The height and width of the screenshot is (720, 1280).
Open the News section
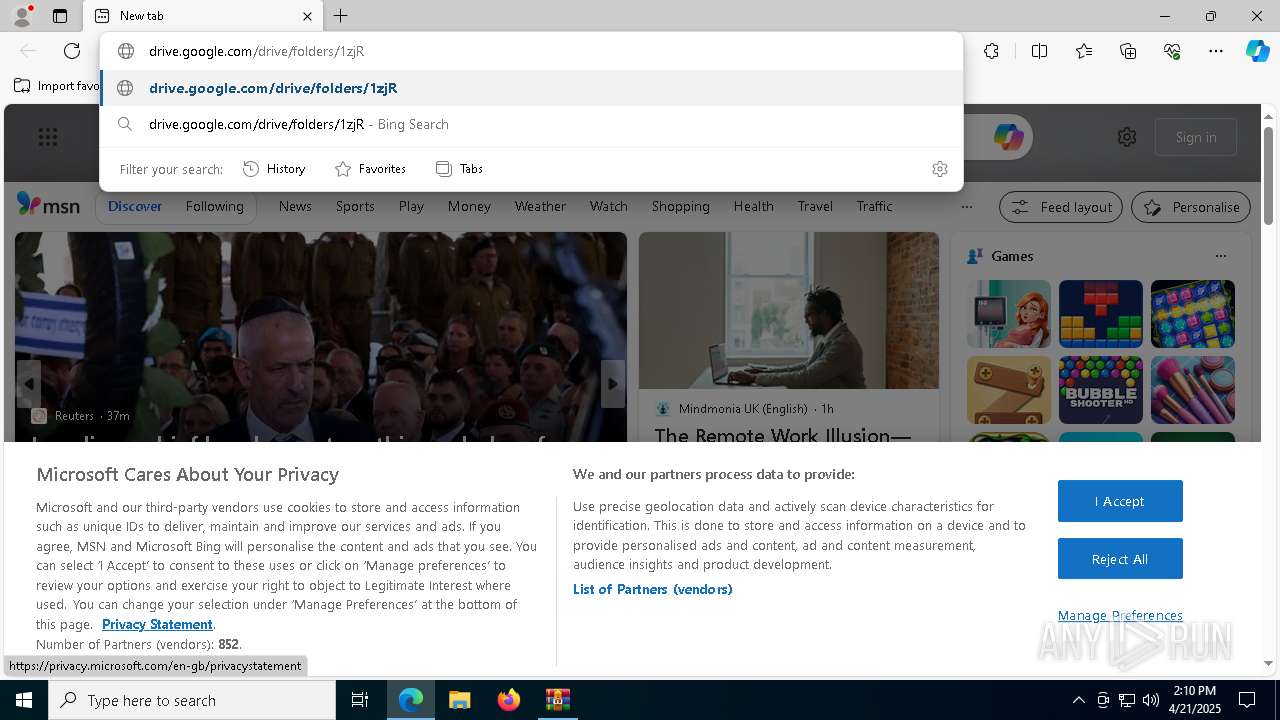[x=295, y=206]
